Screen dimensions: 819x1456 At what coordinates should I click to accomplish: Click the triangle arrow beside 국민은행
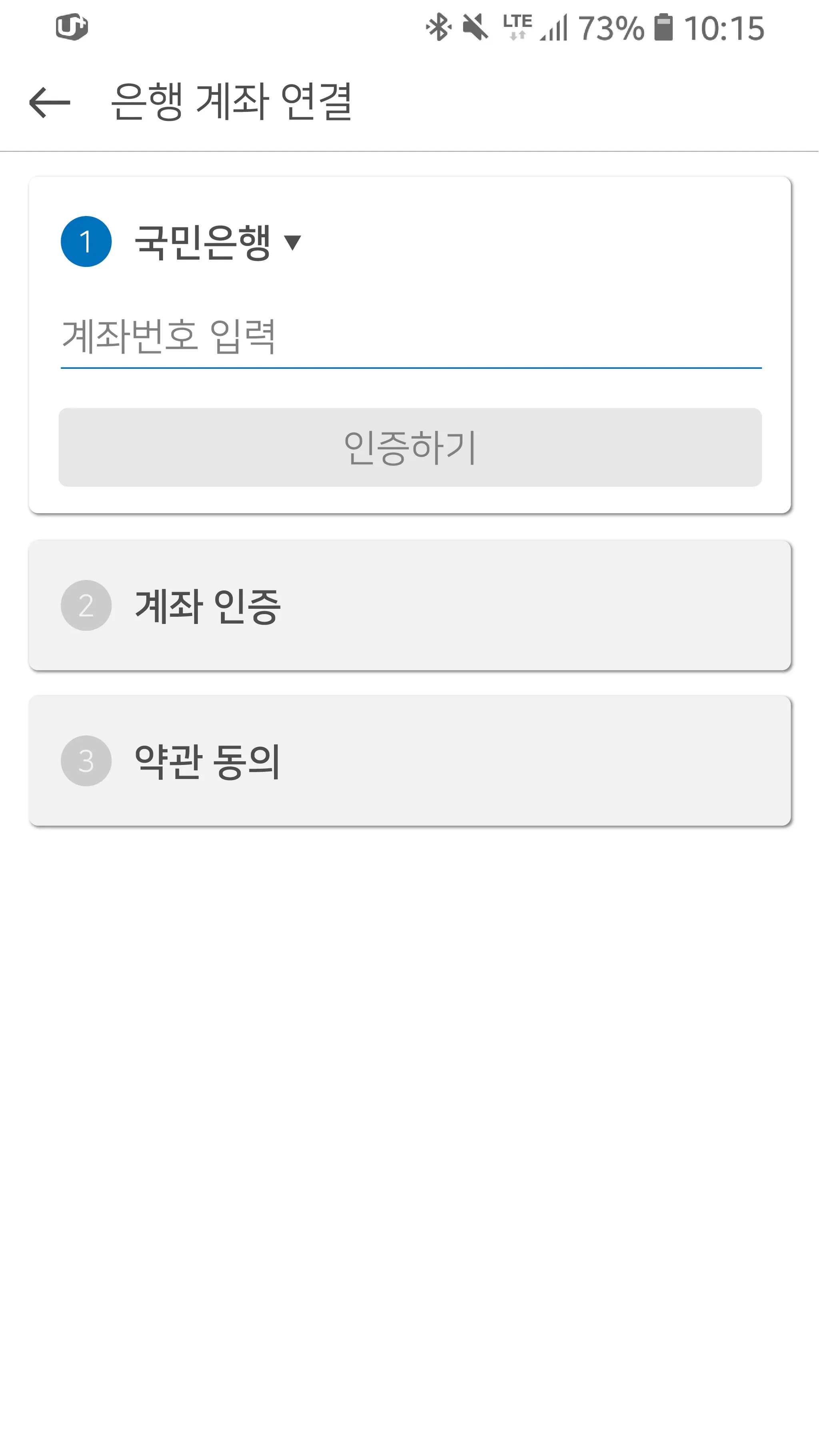292,243
